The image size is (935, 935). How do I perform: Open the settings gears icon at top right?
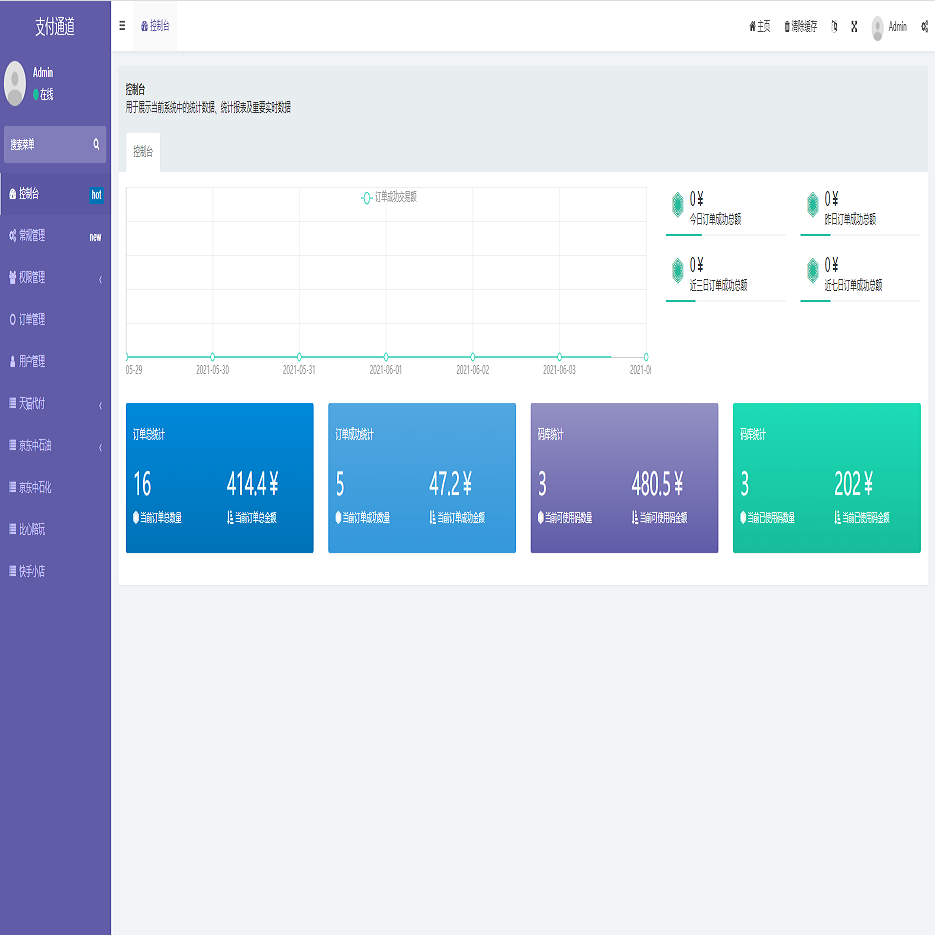pyautogui.click(x=924, y=27)
